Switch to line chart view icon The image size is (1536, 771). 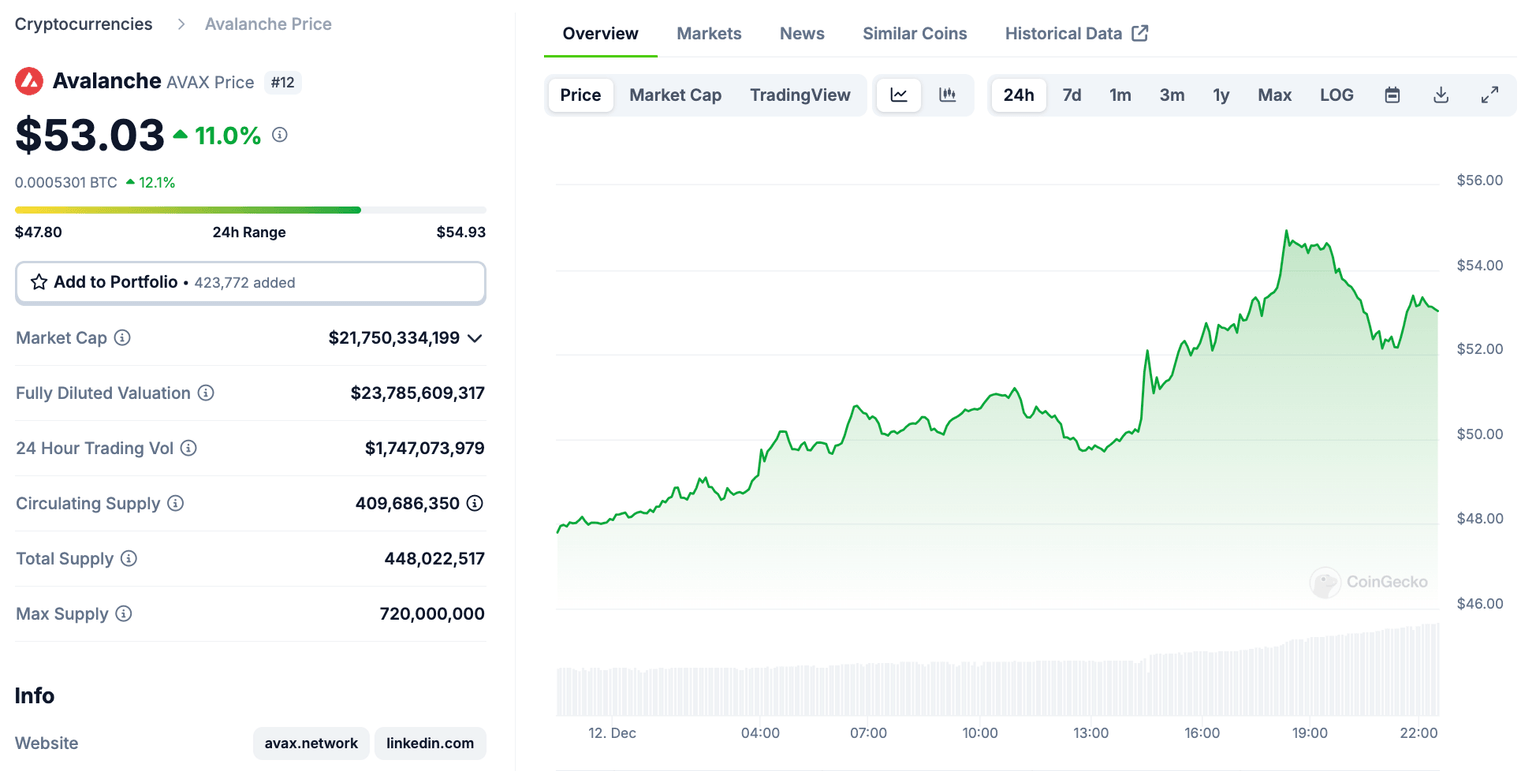click(899, 95)
